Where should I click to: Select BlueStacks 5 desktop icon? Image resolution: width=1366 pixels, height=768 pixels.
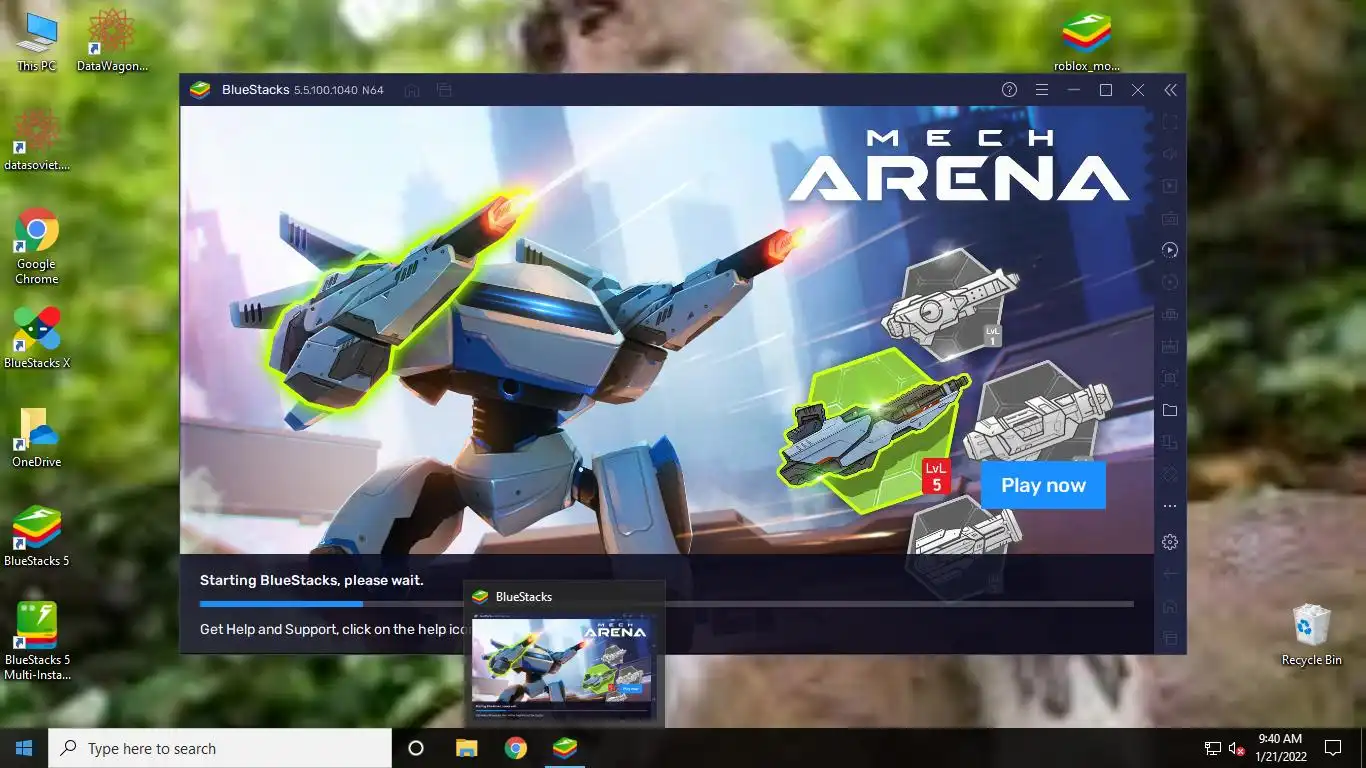(x=37, y=536)
